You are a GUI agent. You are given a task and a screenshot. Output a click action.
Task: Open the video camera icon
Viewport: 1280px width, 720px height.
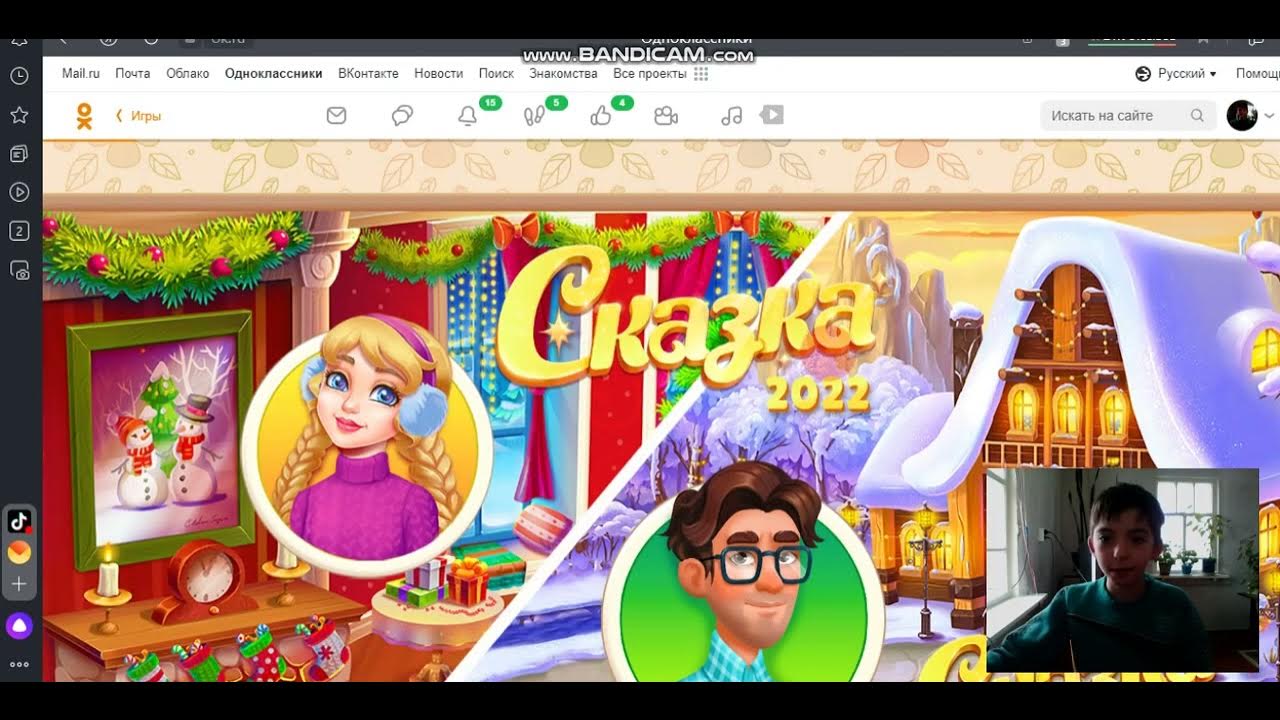666,116
